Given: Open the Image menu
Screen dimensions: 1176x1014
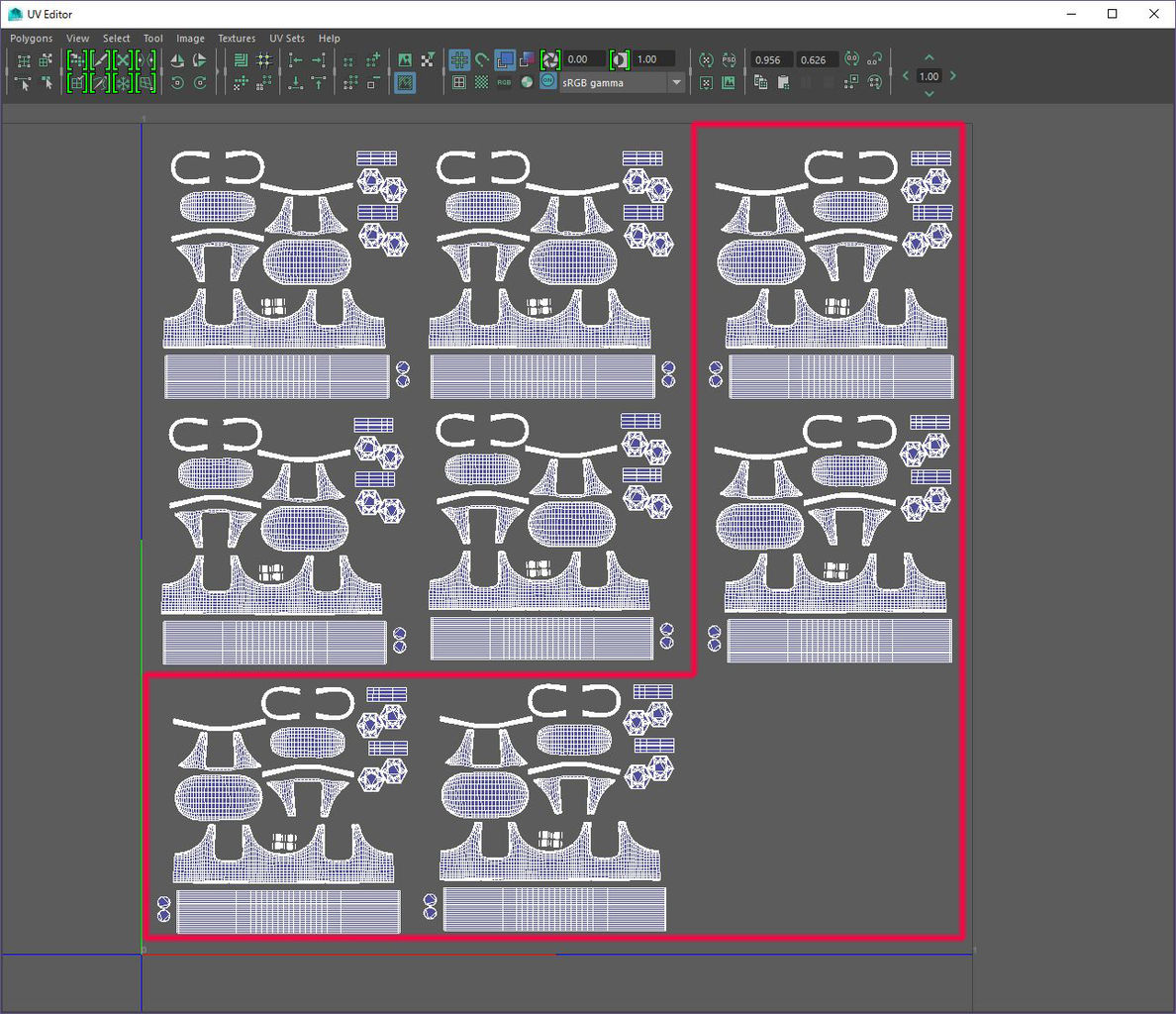Looking at the screenshot, I should pos(190,39).
